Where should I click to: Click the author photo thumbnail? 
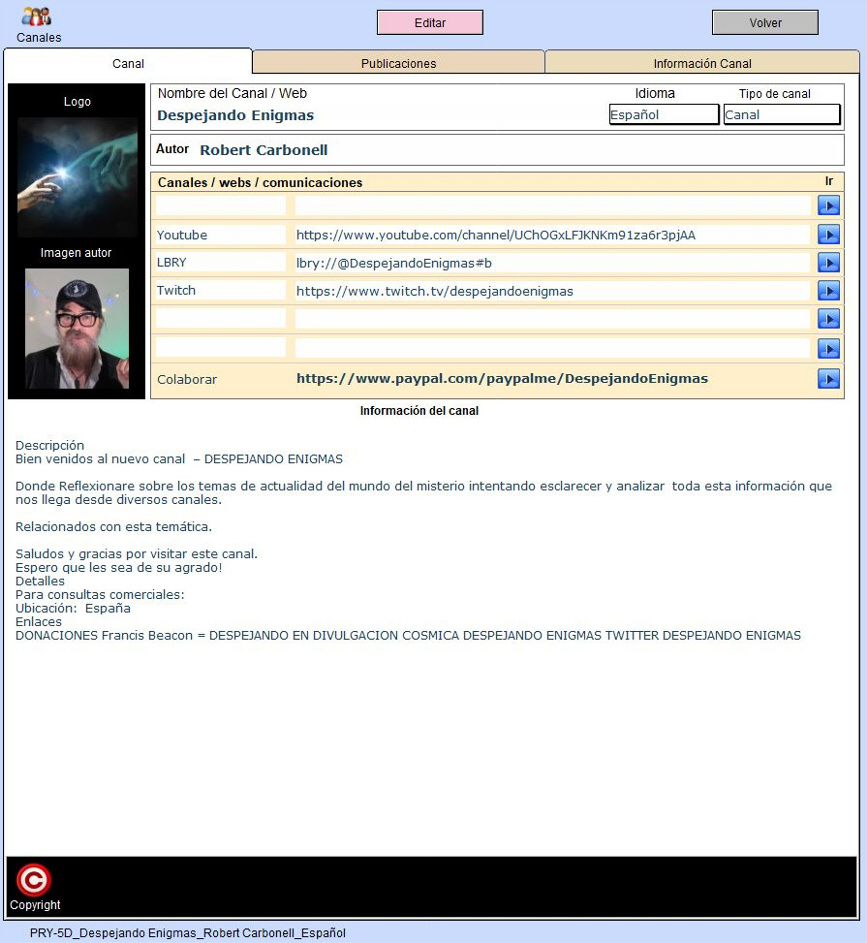point(77,328)
